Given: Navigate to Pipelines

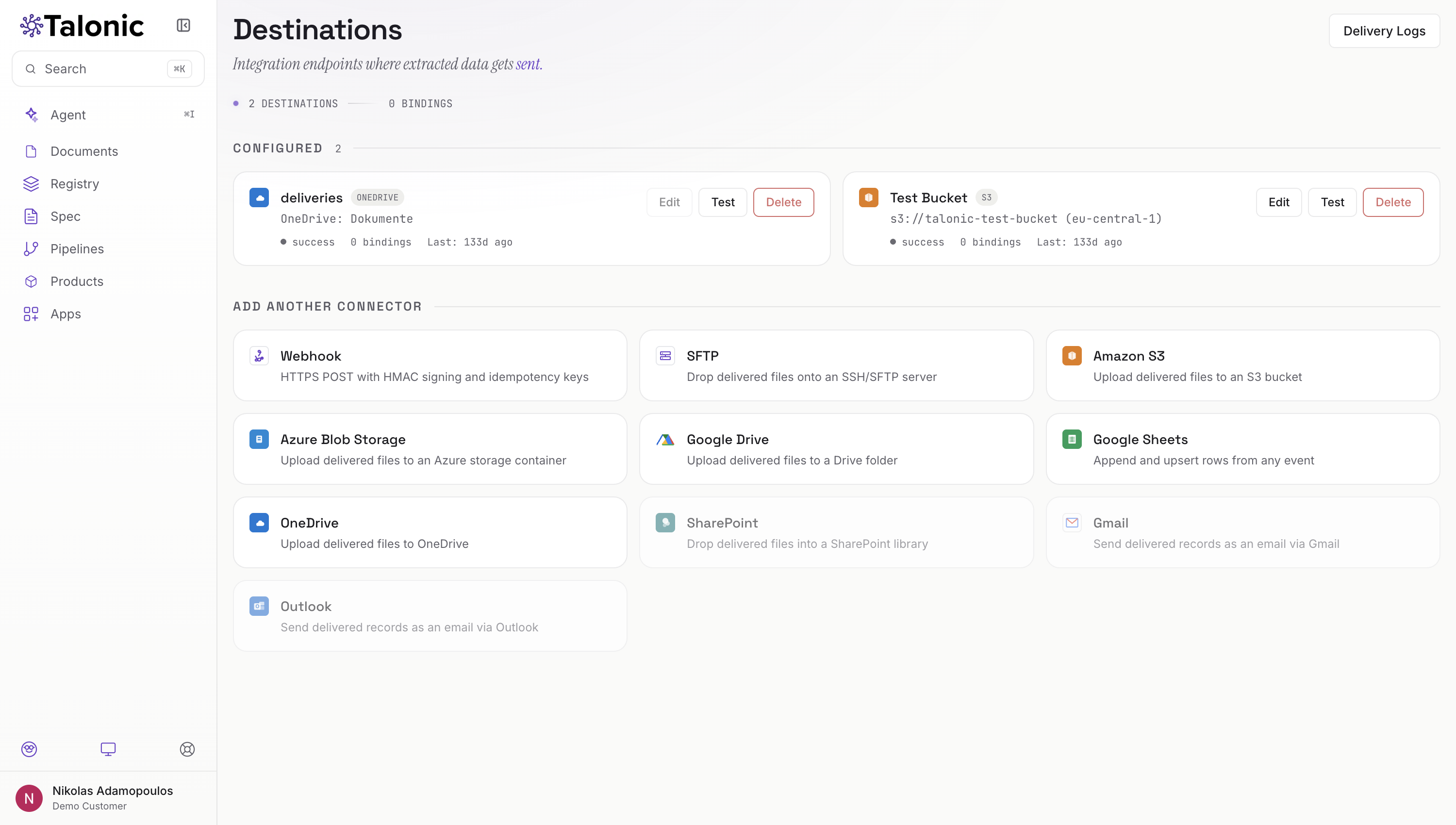Looking at the screenshot, I should point(108,249).
